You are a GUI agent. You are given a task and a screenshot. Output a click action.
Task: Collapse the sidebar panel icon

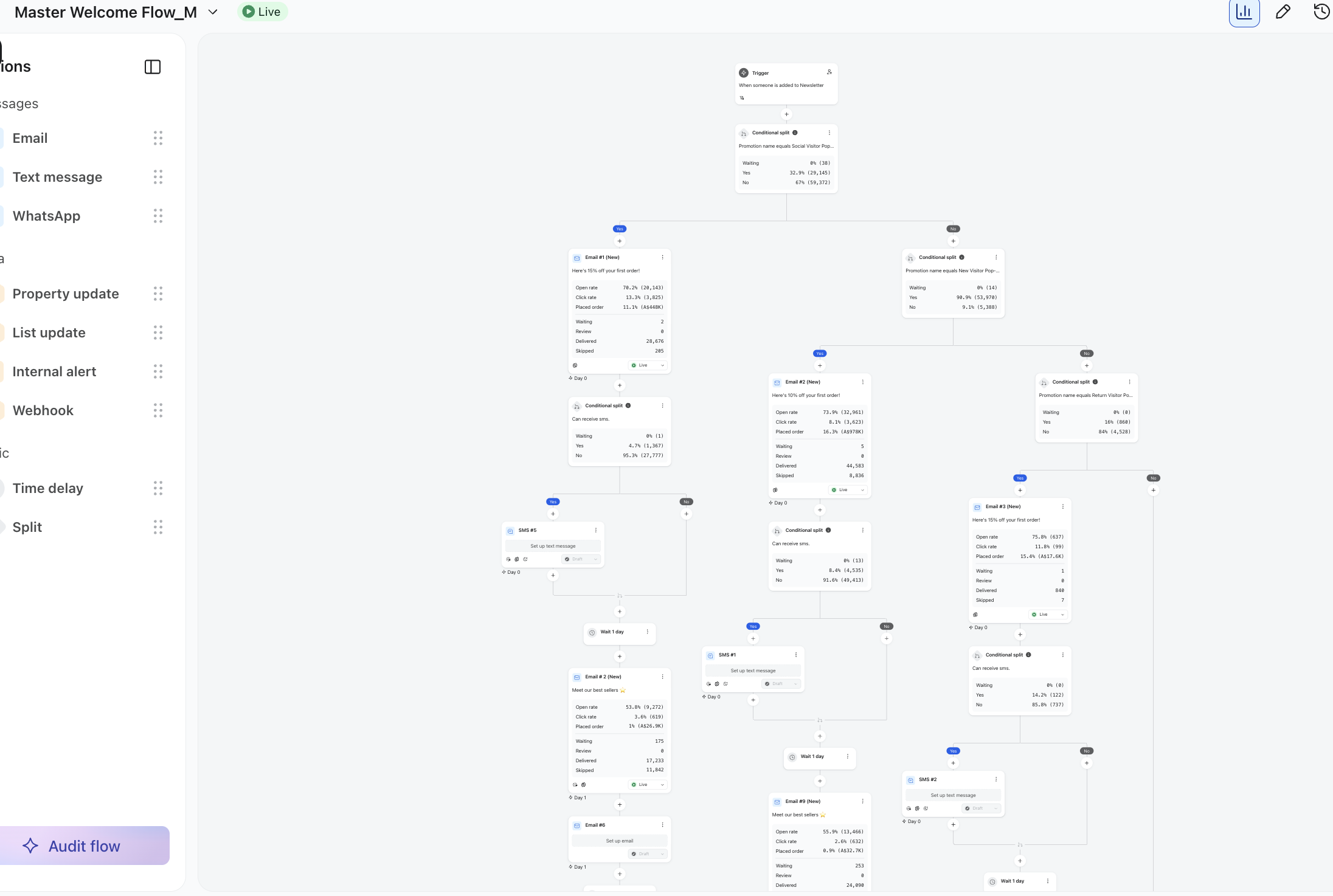click(x=153, y=67)
